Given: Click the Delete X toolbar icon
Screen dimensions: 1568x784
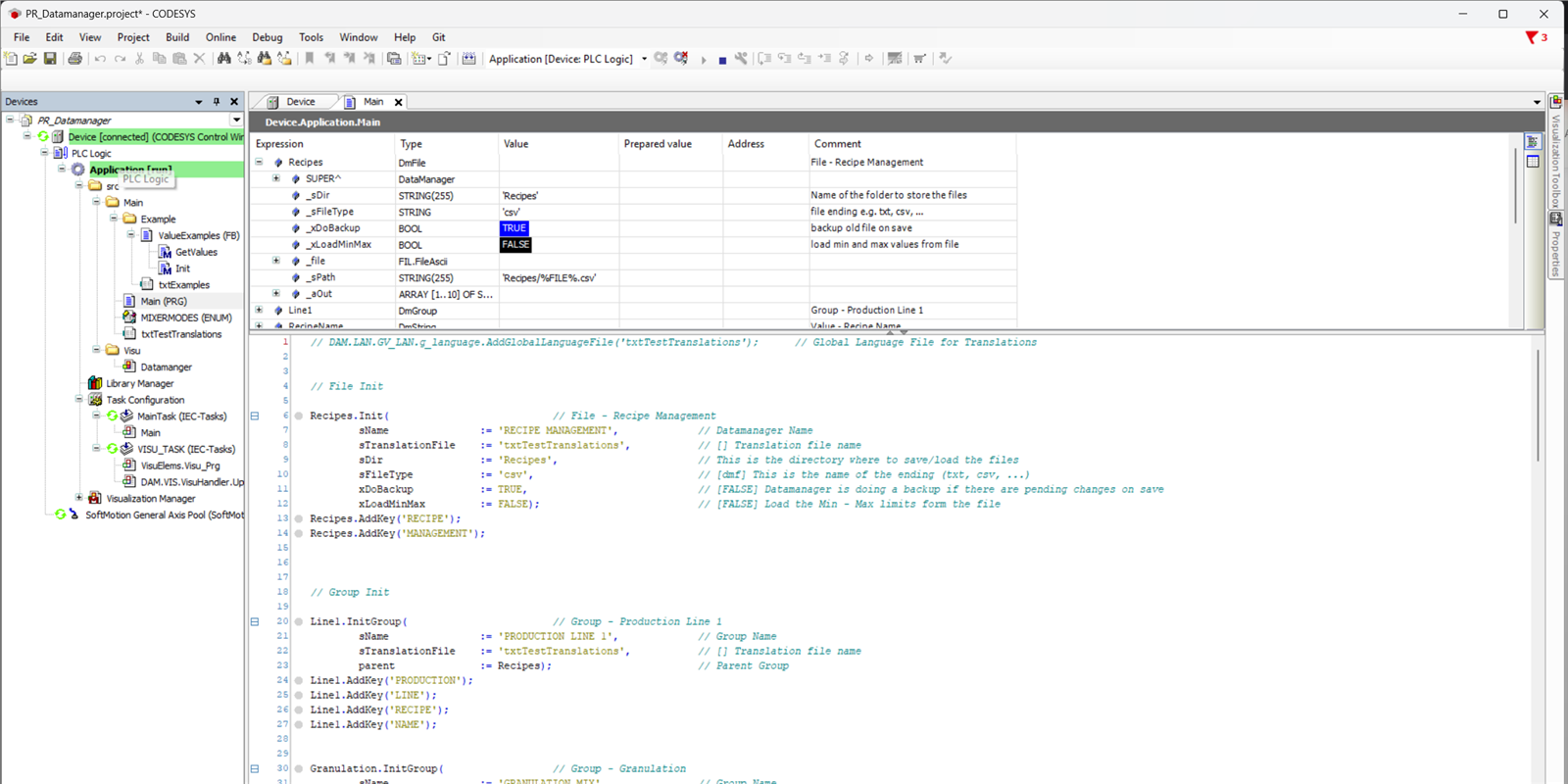Looking at the screenshot, I should click(x=199, y=59).
